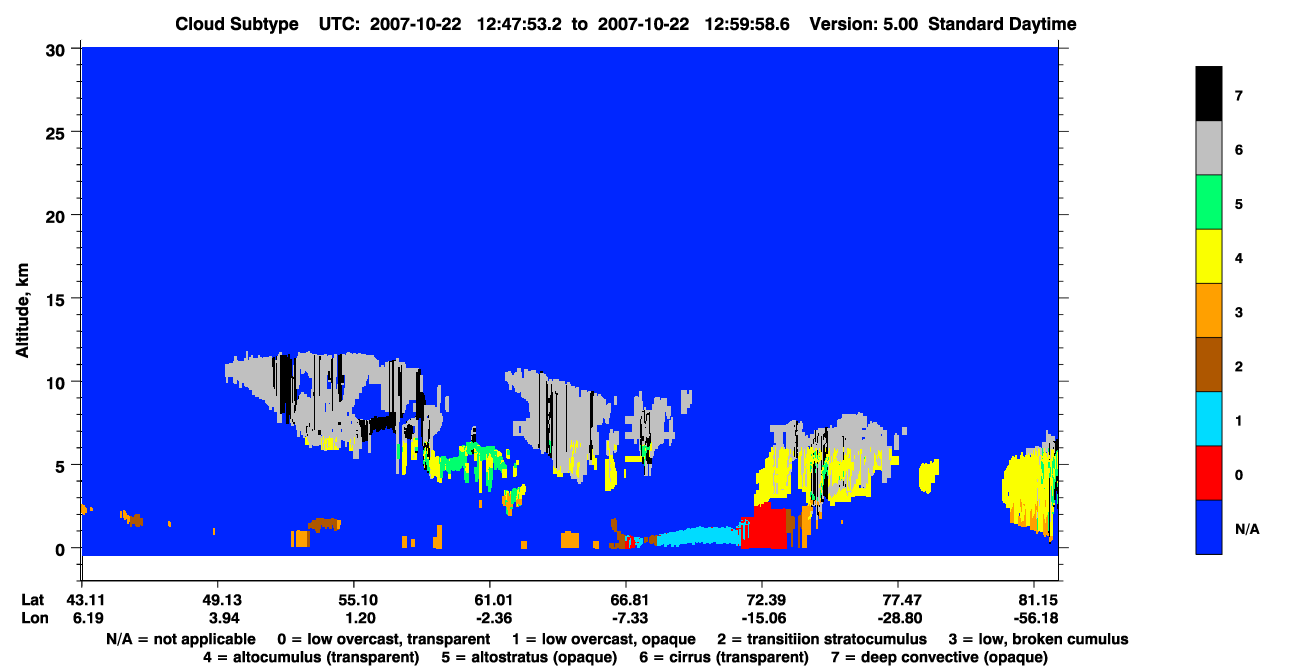Screen dimensions: 1300x667
Task: Click legend text '0 = low overcast, transparent'
Action: [384, 639]
